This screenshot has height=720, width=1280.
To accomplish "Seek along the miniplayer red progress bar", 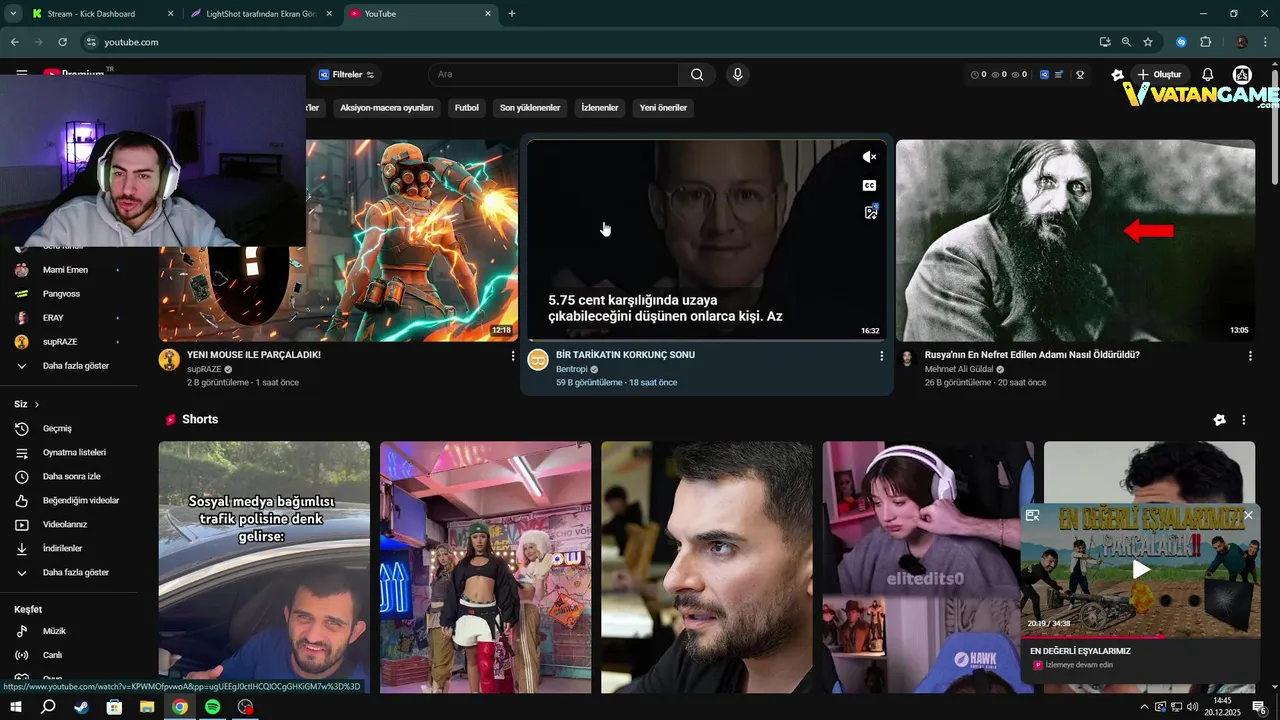I will click(1141, 636).
